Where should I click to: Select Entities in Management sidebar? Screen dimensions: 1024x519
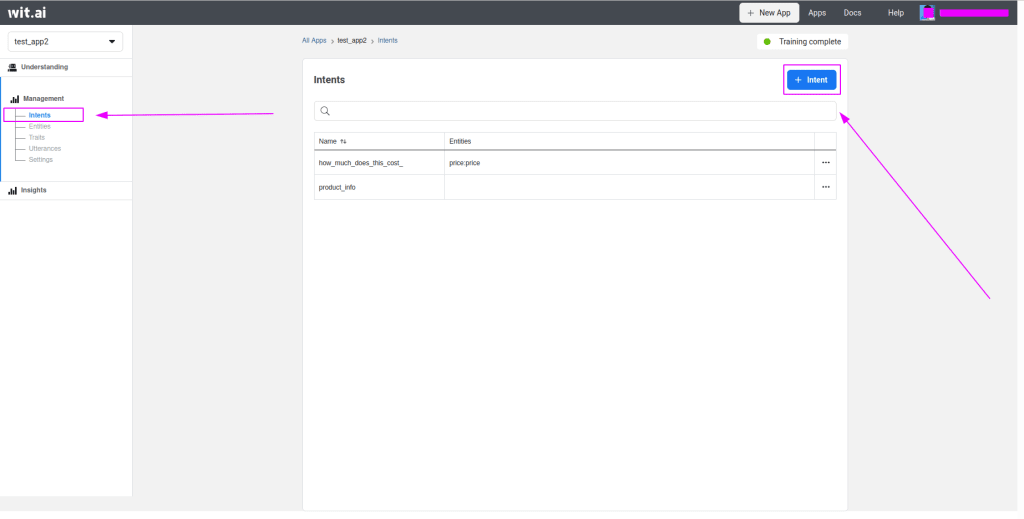39,127
